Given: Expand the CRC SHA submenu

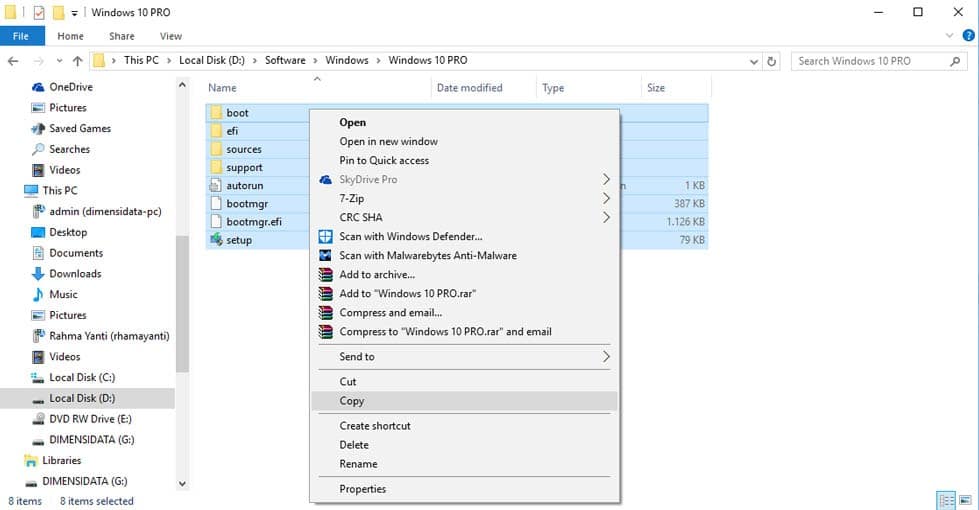Looking at the screenshot, I should coord(606,217).
